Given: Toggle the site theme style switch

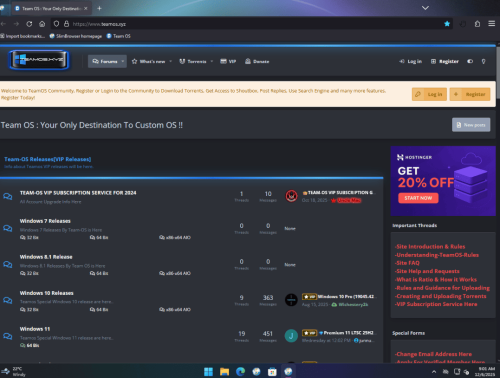Looking at the screenshot, I should tap(470, 61).
